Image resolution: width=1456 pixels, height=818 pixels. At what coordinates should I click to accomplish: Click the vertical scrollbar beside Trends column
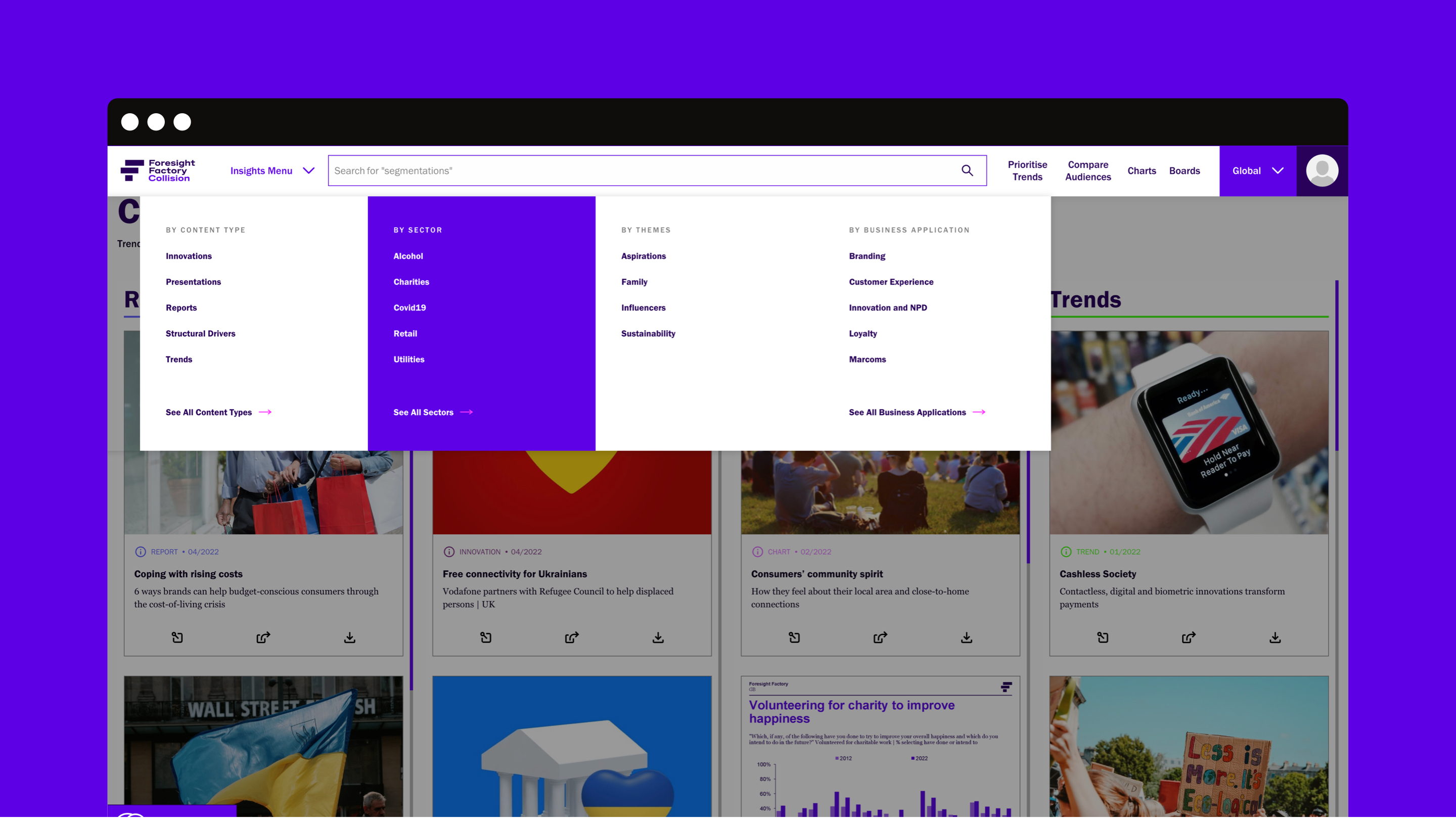coord(1336,365)
